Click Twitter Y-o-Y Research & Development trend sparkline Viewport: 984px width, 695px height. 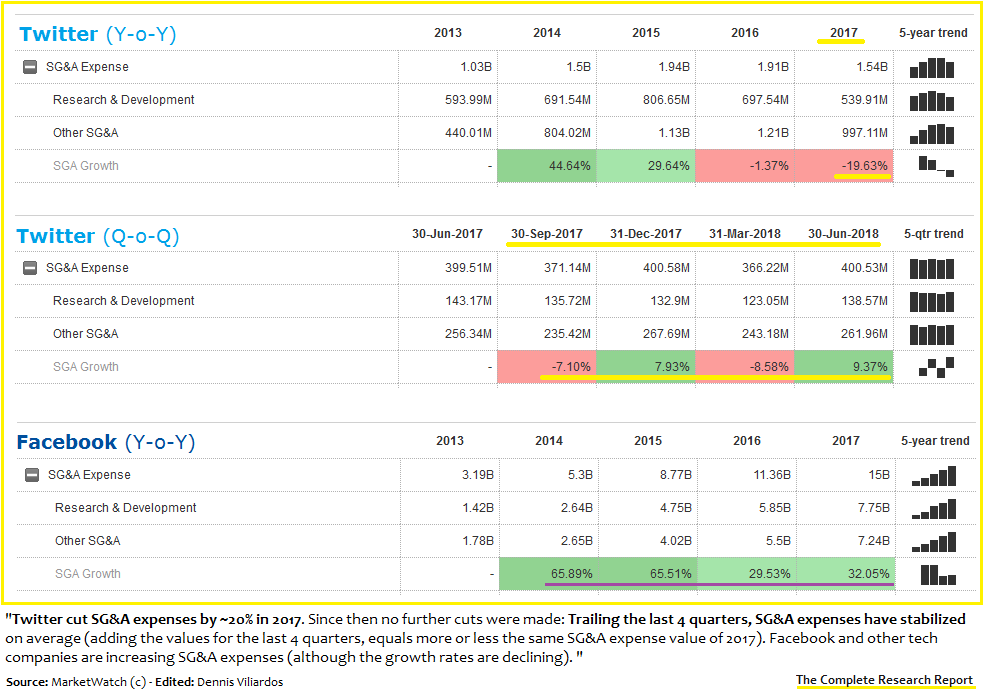(x=932, y=100)
